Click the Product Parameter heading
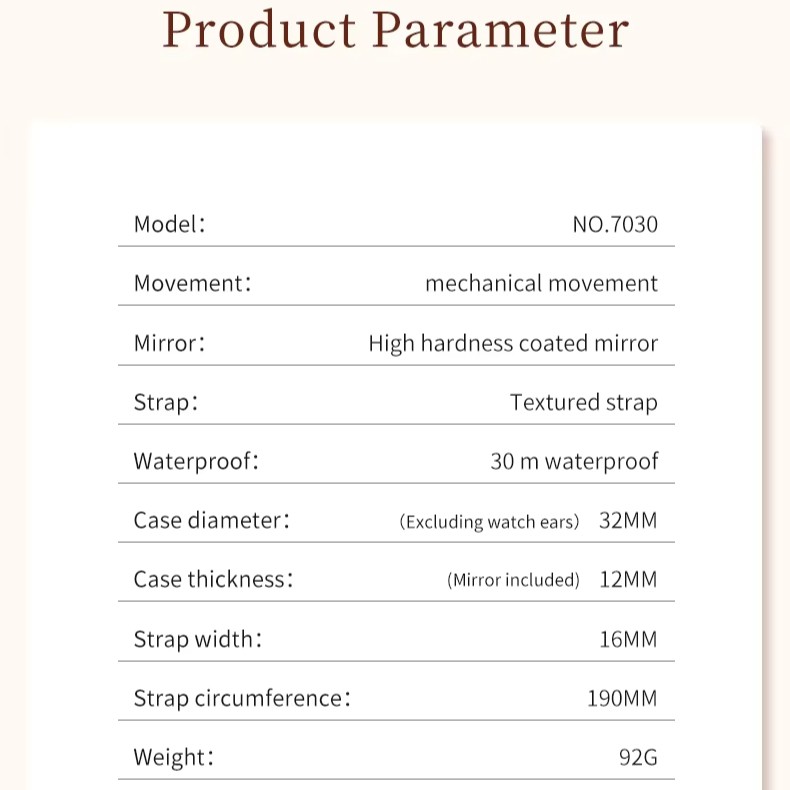Screen dimensions: 790x790 (396, 30)
